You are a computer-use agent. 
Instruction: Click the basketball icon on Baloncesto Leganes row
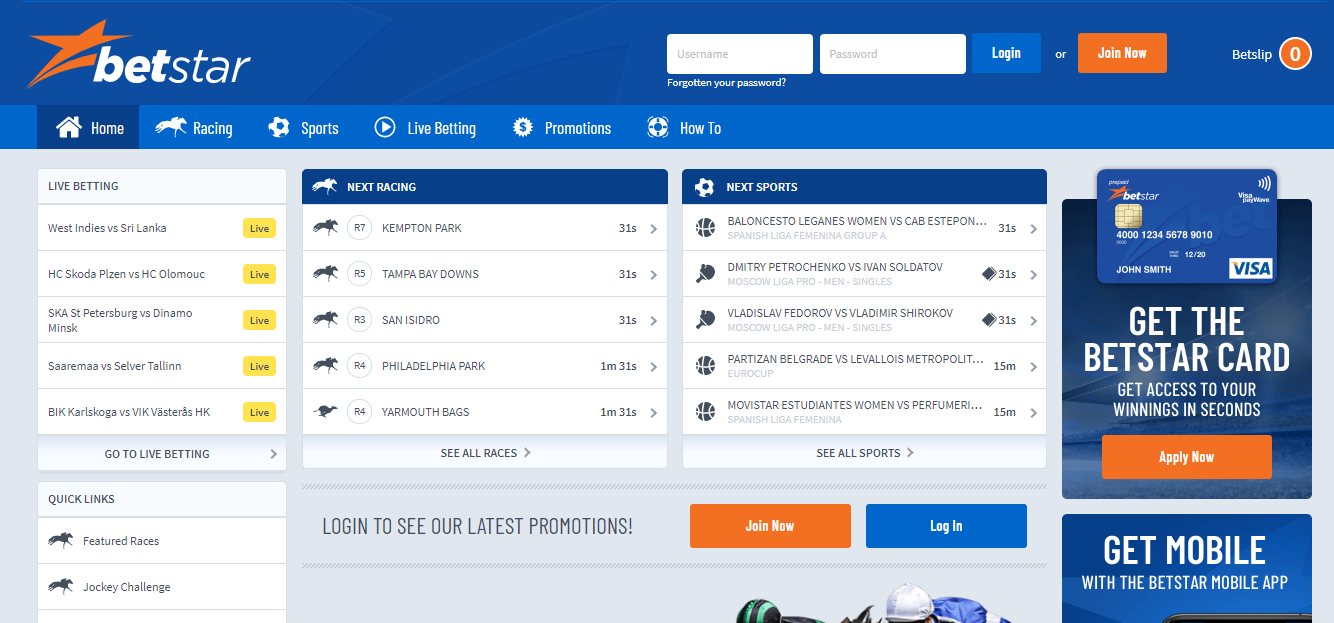click(x=705, y=228)
